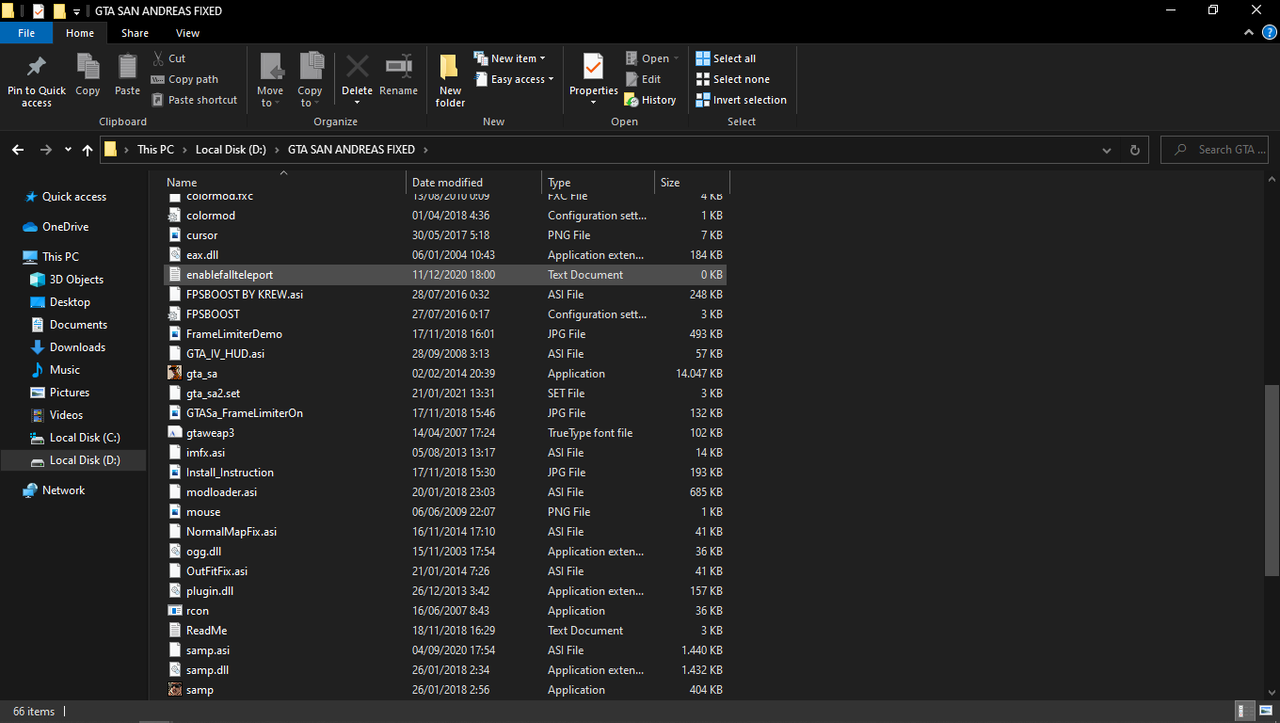Click Cut in the Clipboard group
This screenshot has height=723, width=1280.
click(169, 58)
